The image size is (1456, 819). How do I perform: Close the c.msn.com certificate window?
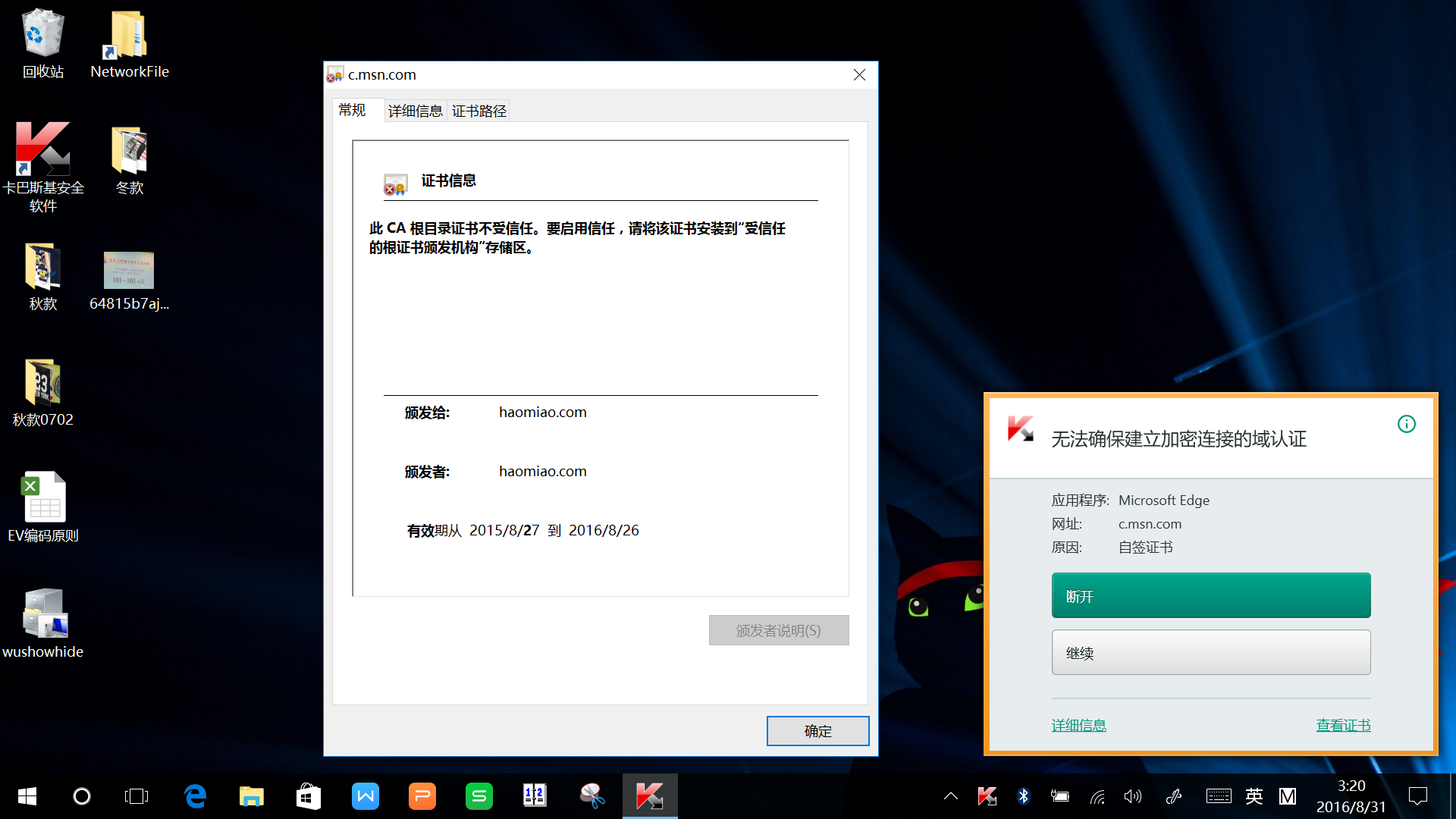(x=859, y=74)
